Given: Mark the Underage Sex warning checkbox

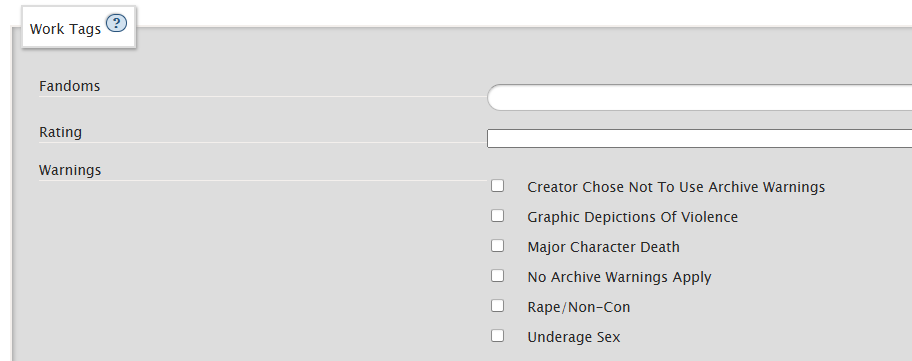Looking at the screenshot, I should (x=497, y=336).
